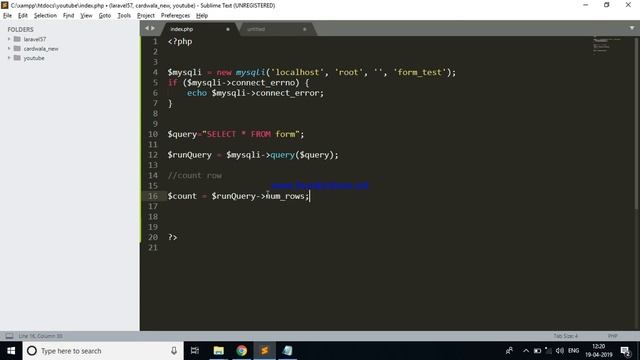
Task: Click the <?php opening tag
Action: point(180,42)
